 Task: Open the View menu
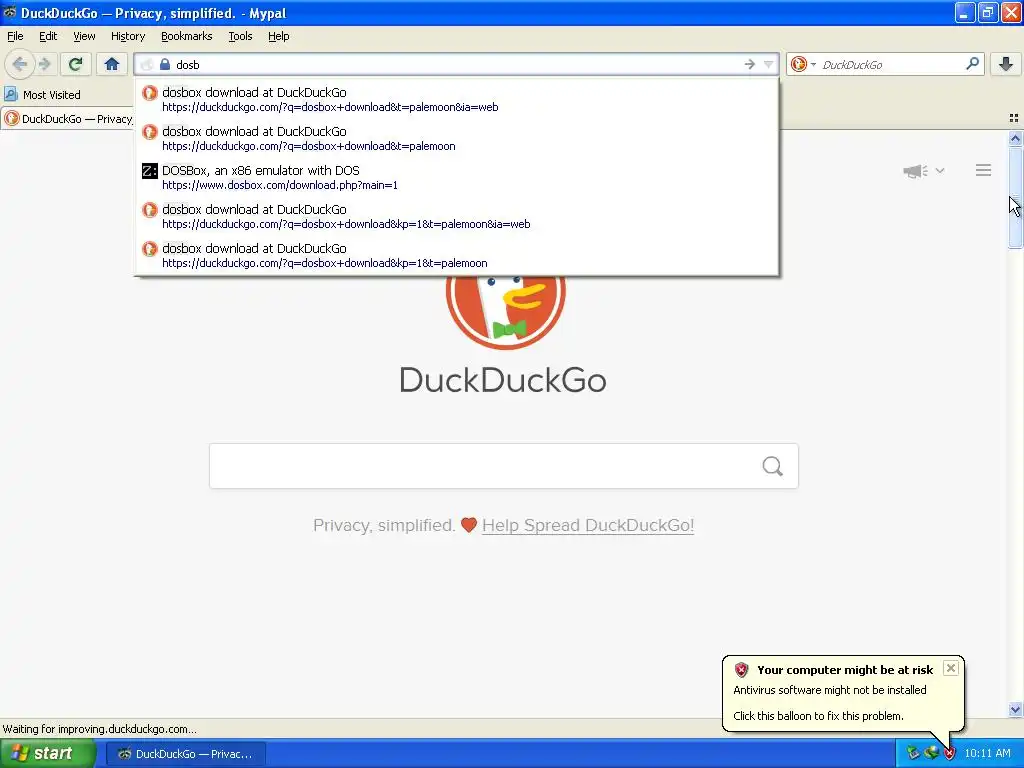[84, 36]
